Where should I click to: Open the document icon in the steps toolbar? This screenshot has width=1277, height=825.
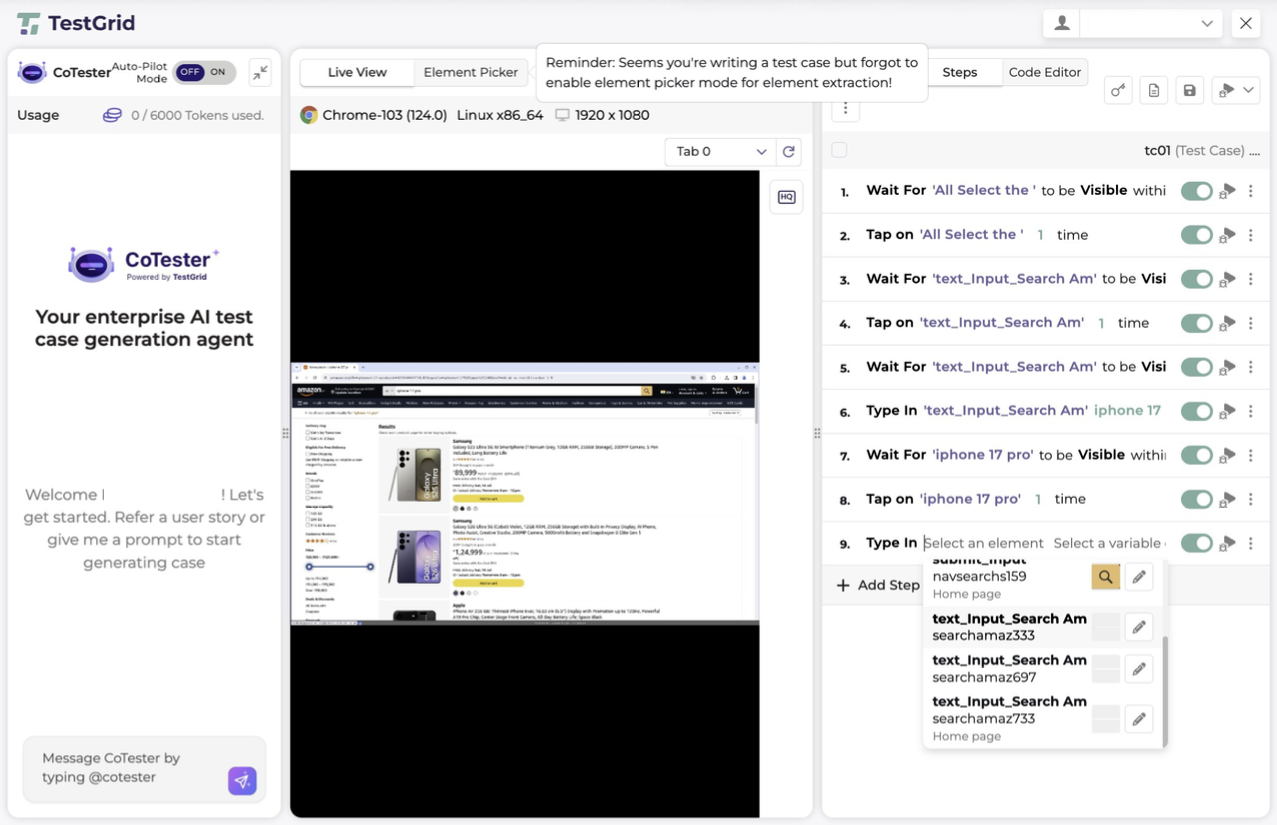click(1154, 91)
